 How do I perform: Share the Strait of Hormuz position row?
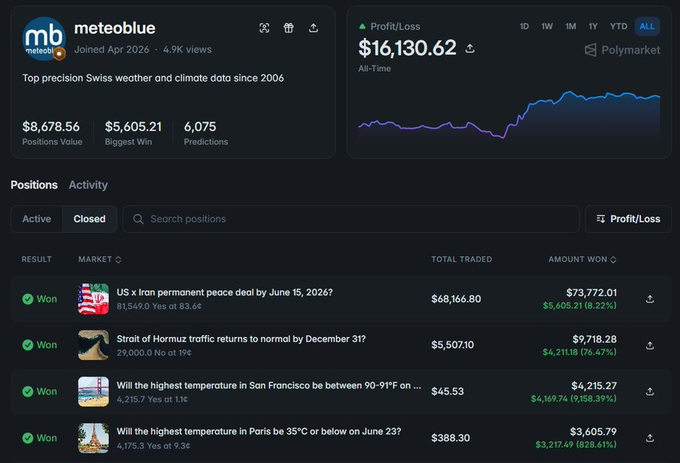pos(650,346)
